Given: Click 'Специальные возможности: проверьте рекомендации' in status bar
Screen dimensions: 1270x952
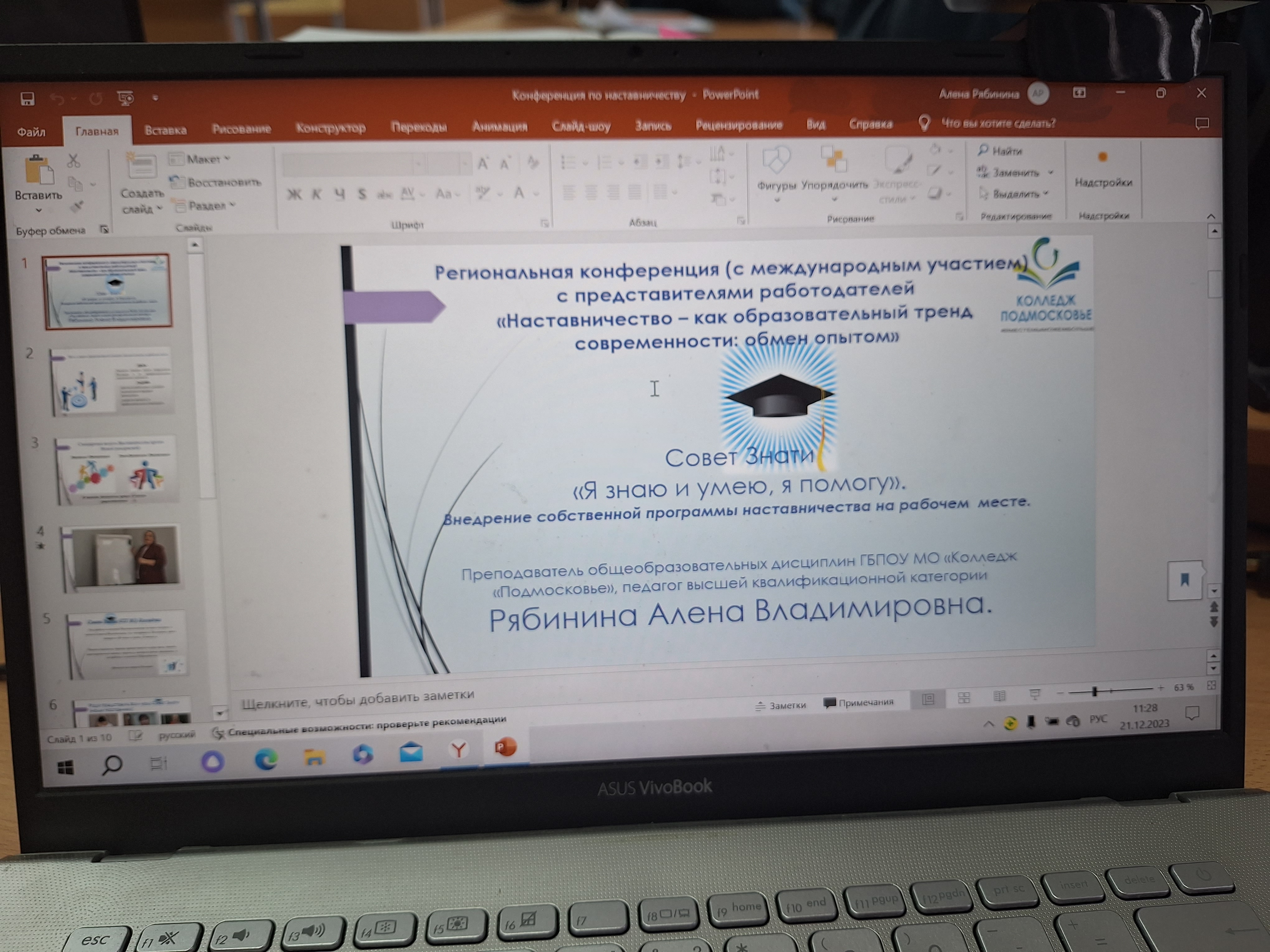Looking at the screenshot, I should tap(360, 726).
